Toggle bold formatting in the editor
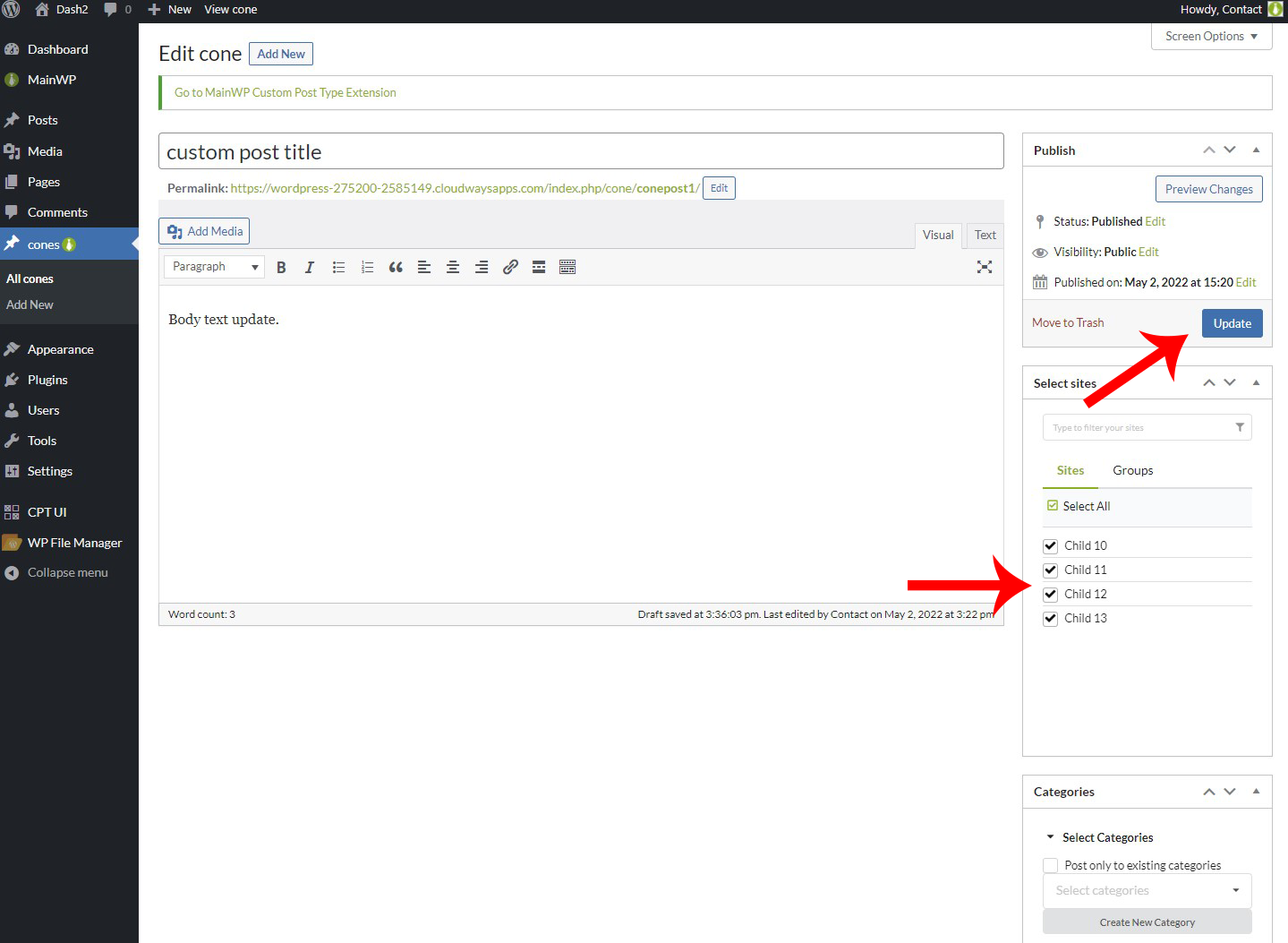 tap(281, 266)
